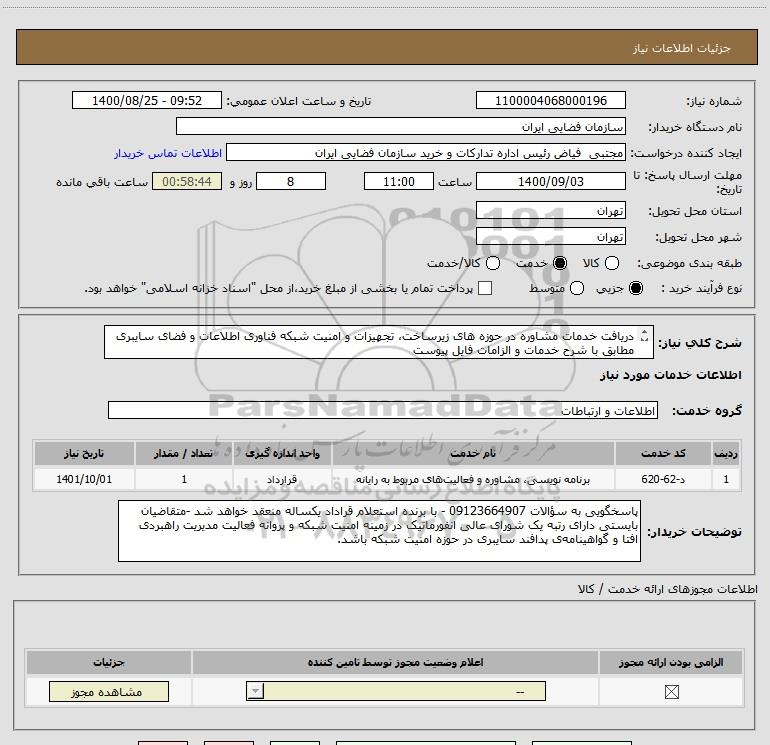The height and width of the screenshot is (745, 770).
Task: Open buyer contact information link
Action: [168, 153]
